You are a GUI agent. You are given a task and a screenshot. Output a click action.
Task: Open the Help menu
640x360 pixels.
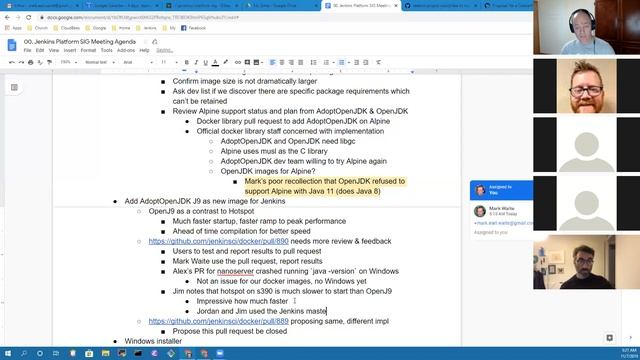144,50
